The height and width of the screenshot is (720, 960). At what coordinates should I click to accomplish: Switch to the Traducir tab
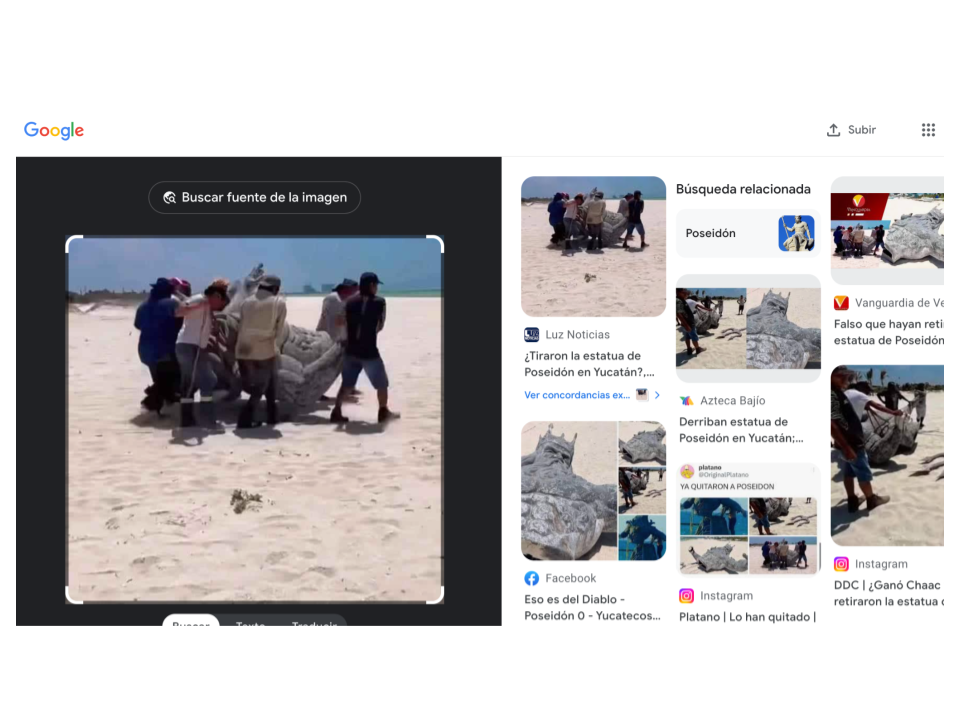313,622
